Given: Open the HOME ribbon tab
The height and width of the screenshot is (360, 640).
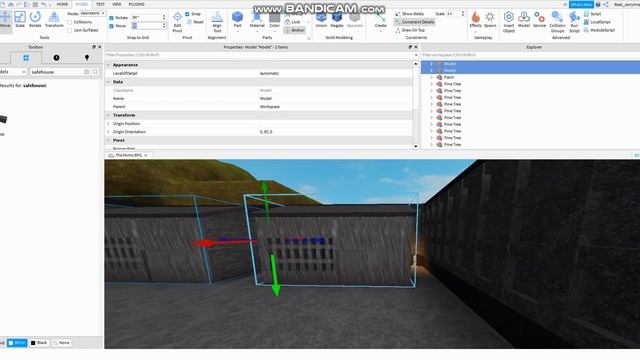Looking at the screenshot, I should (x=62, y=4).
